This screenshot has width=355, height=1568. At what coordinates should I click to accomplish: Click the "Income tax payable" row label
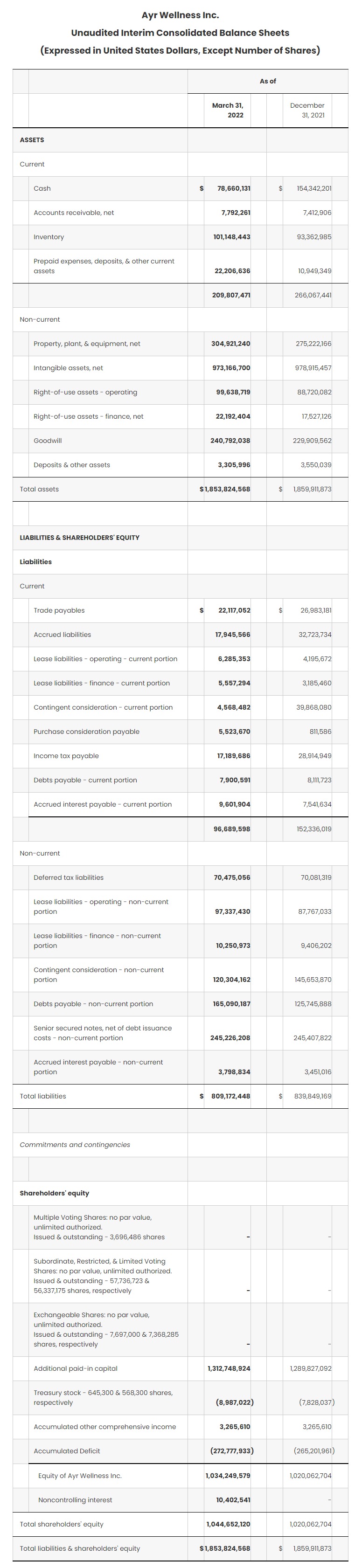66,756
